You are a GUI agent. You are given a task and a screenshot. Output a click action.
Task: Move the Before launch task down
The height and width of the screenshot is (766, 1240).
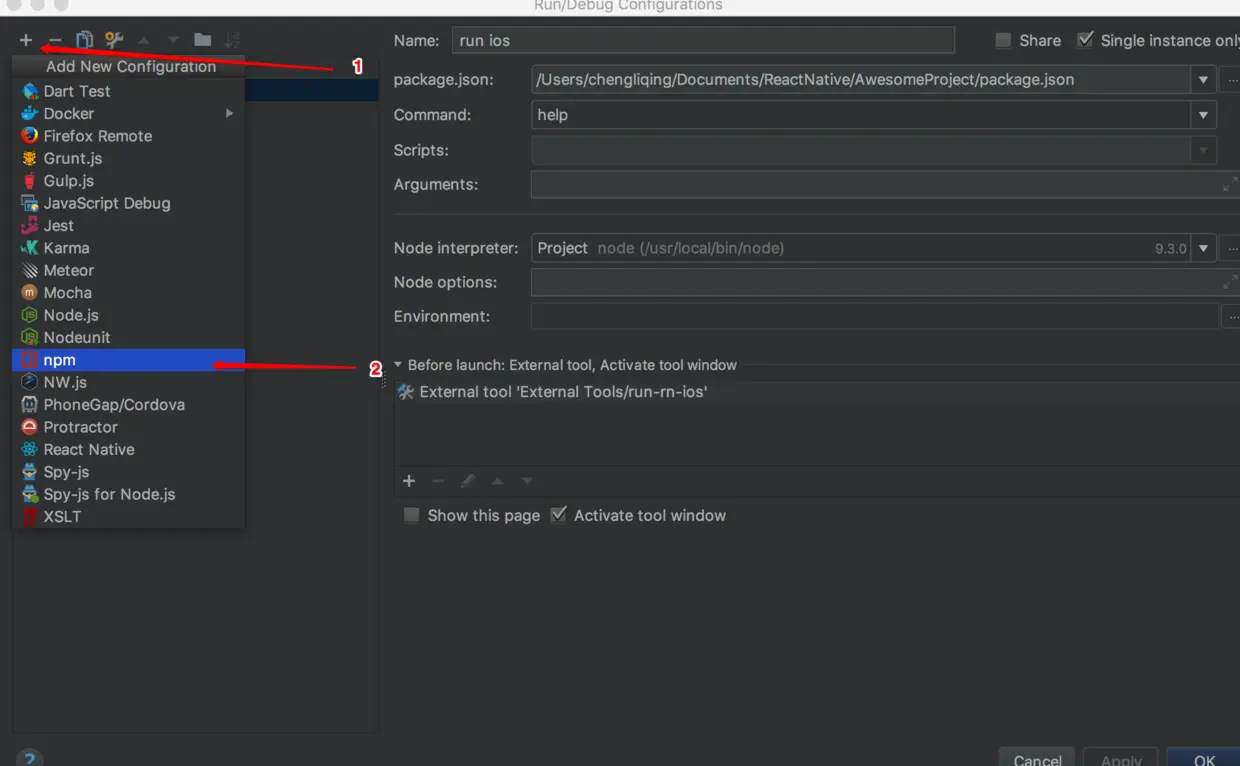pyautogui.click(x=526, y=481)
